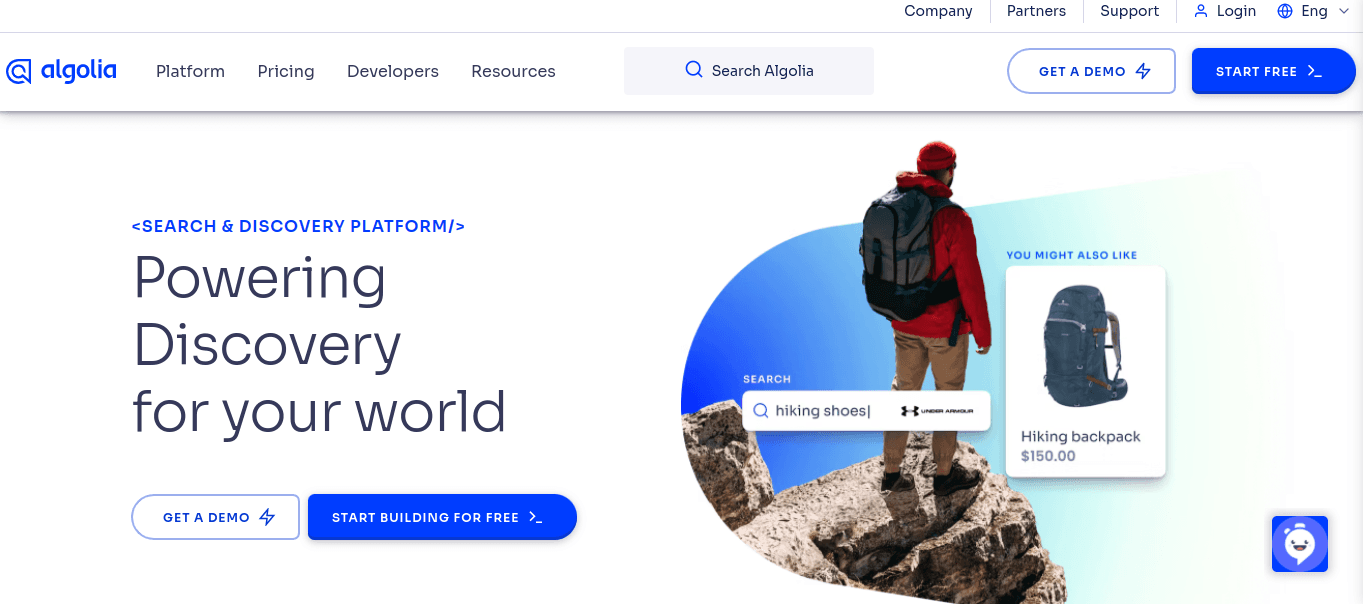1363x604 pixels.
Task: Click the hero Get a Demo button
Action: point(215,517)
